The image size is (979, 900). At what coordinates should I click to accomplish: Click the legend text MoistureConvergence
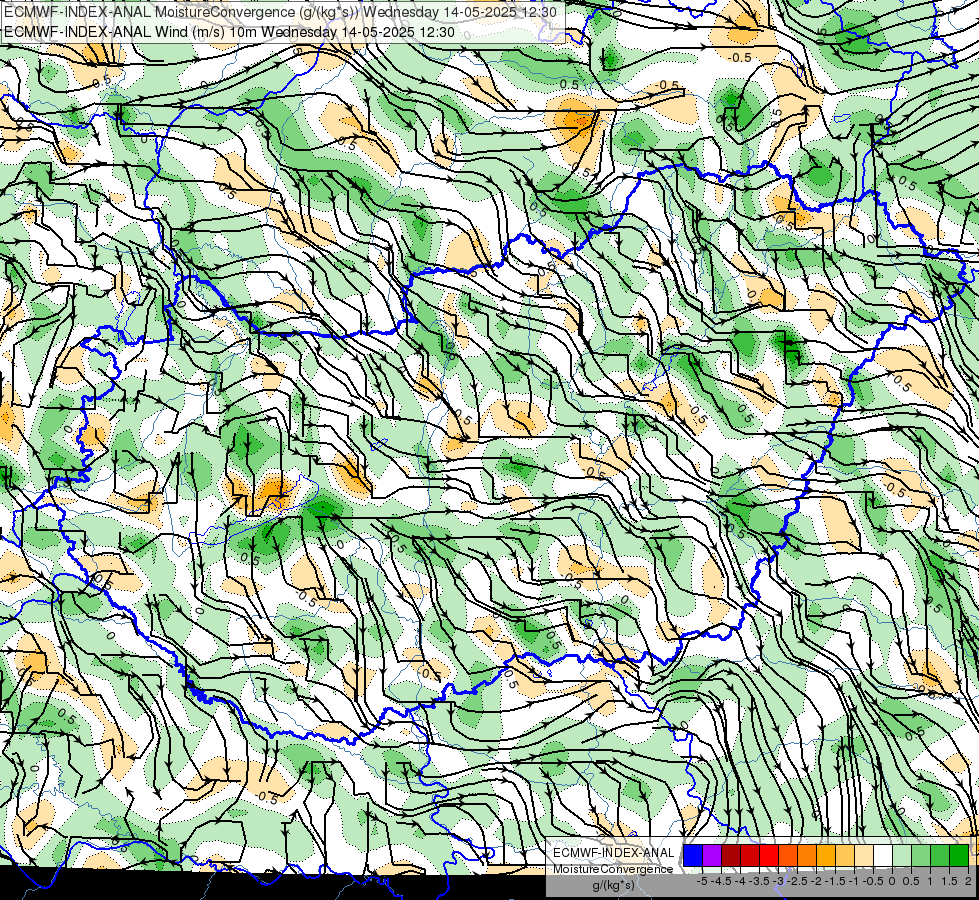click(613, 869)
